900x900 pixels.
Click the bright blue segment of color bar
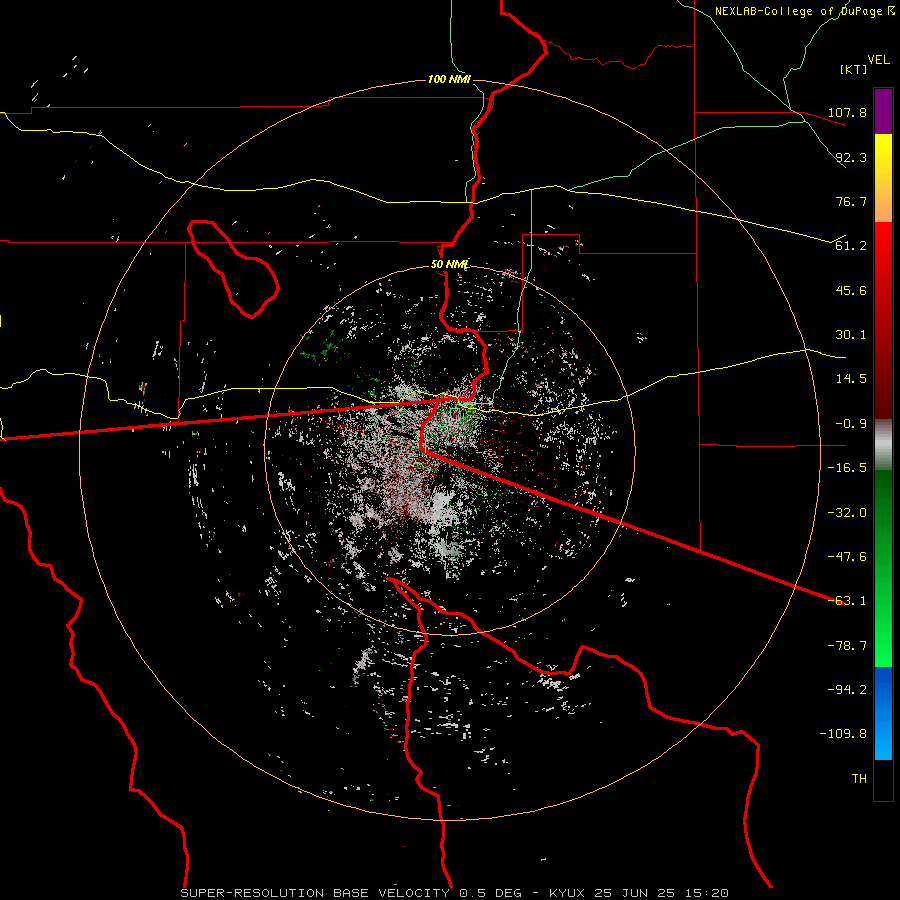coord(883,713)
